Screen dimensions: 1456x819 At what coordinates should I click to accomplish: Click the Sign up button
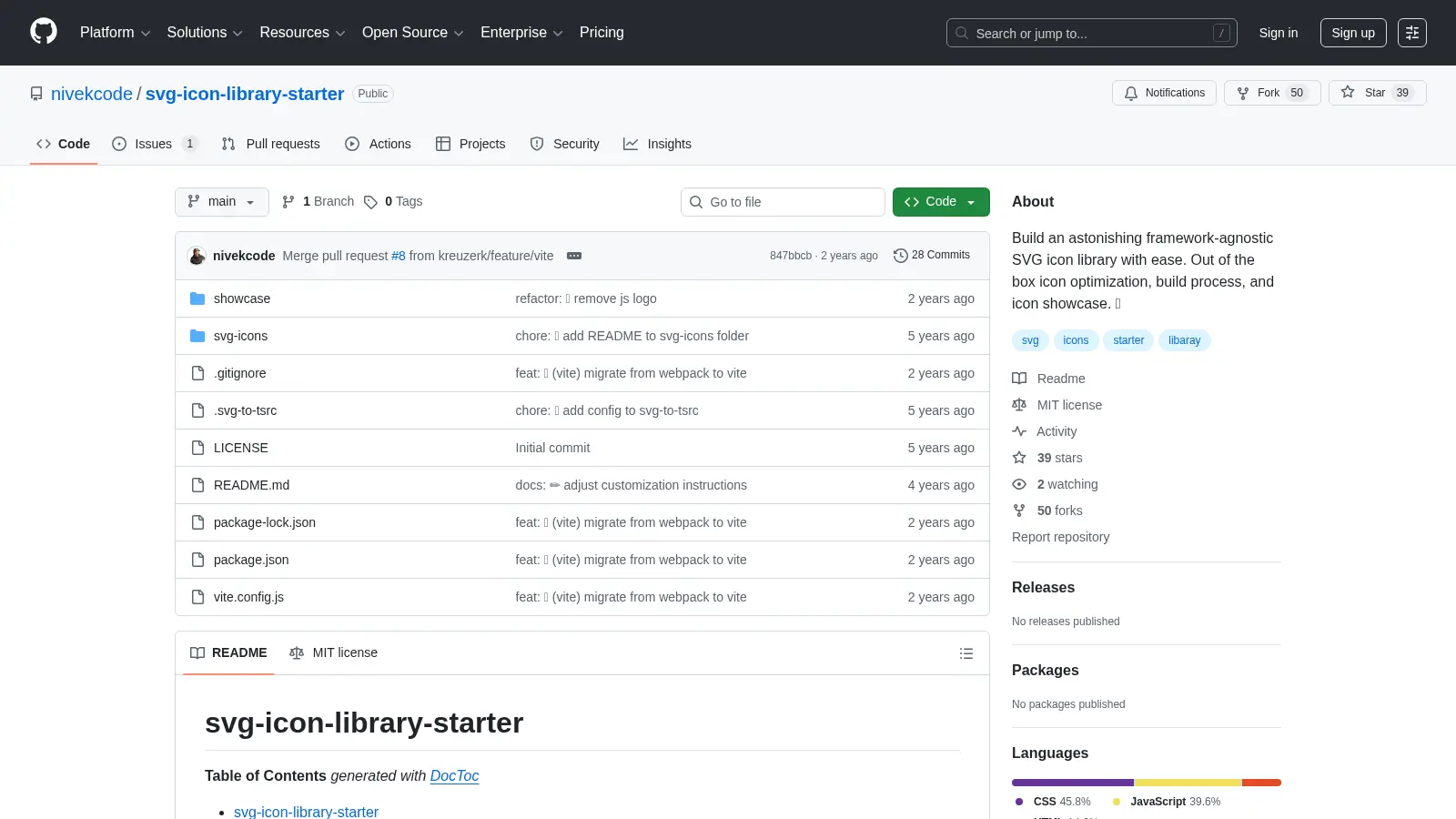coord(1353,33)
